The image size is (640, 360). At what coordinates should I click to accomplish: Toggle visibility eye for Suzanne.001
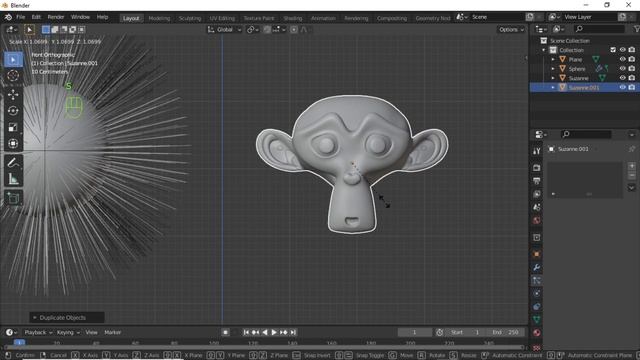622,87
